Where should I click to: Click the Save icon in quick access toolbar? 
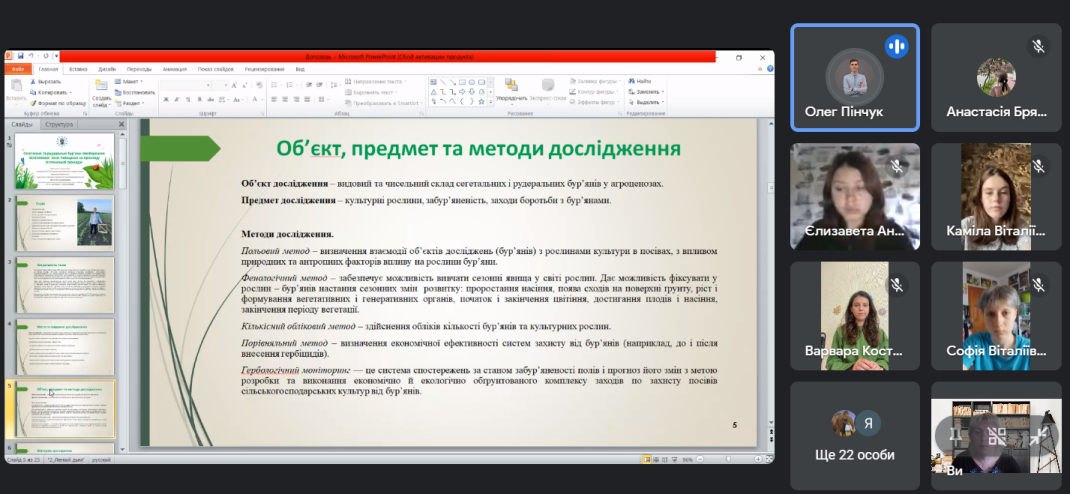(21, 56)
